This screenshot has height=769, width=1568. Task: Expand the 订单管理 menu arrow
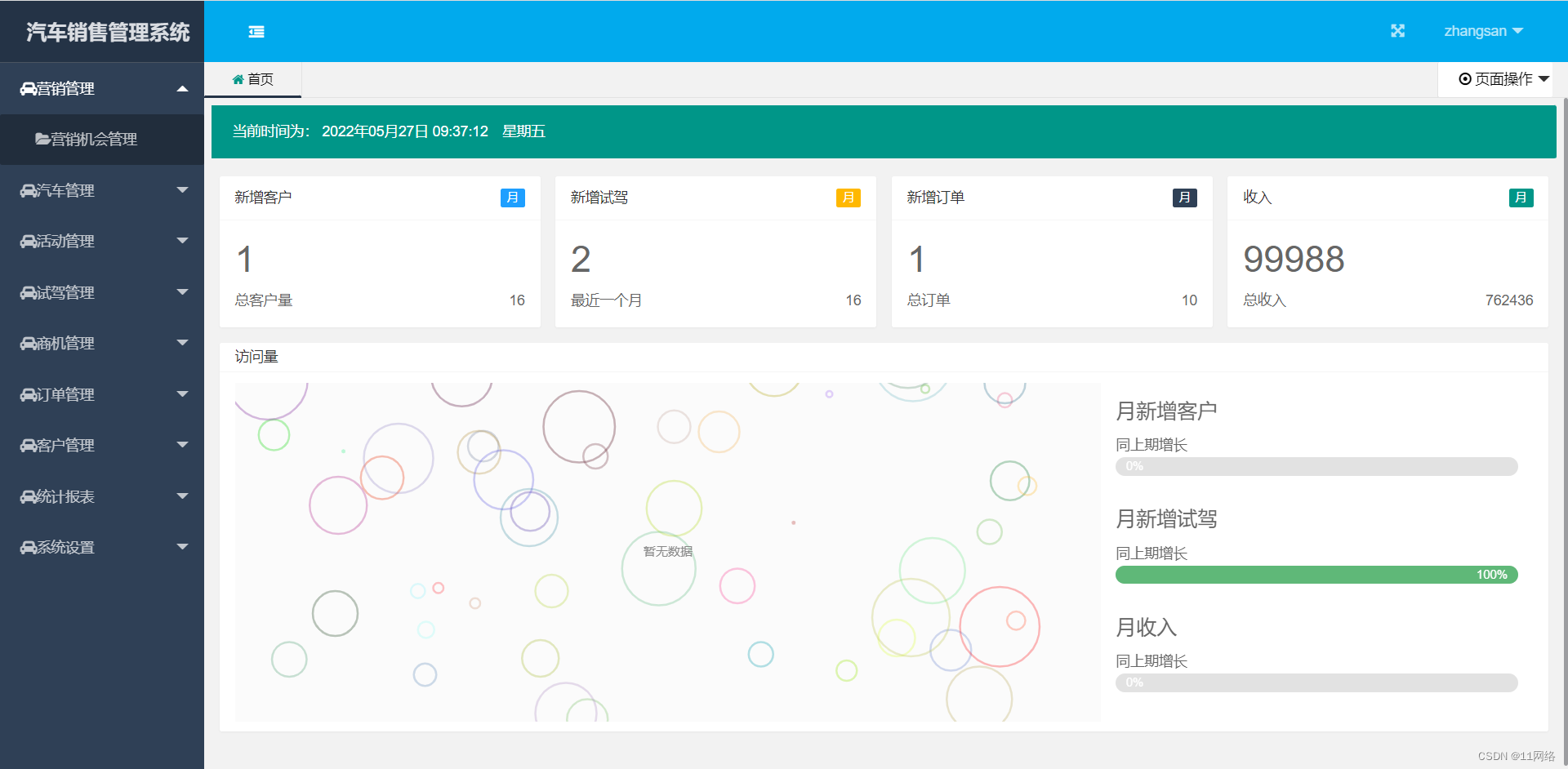point(183,394)
